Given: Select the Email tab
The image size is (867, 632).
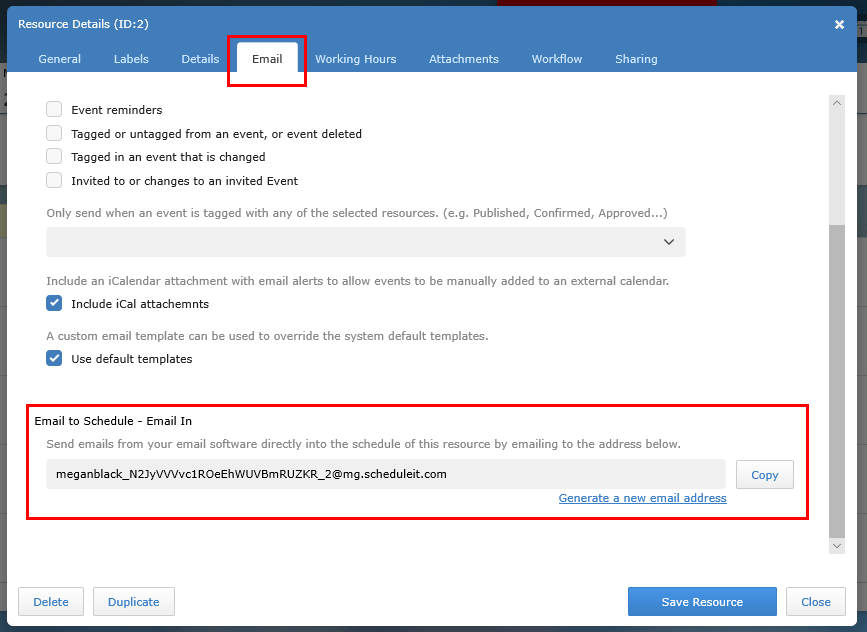Looking at the screenshot, I should (267, 59).
